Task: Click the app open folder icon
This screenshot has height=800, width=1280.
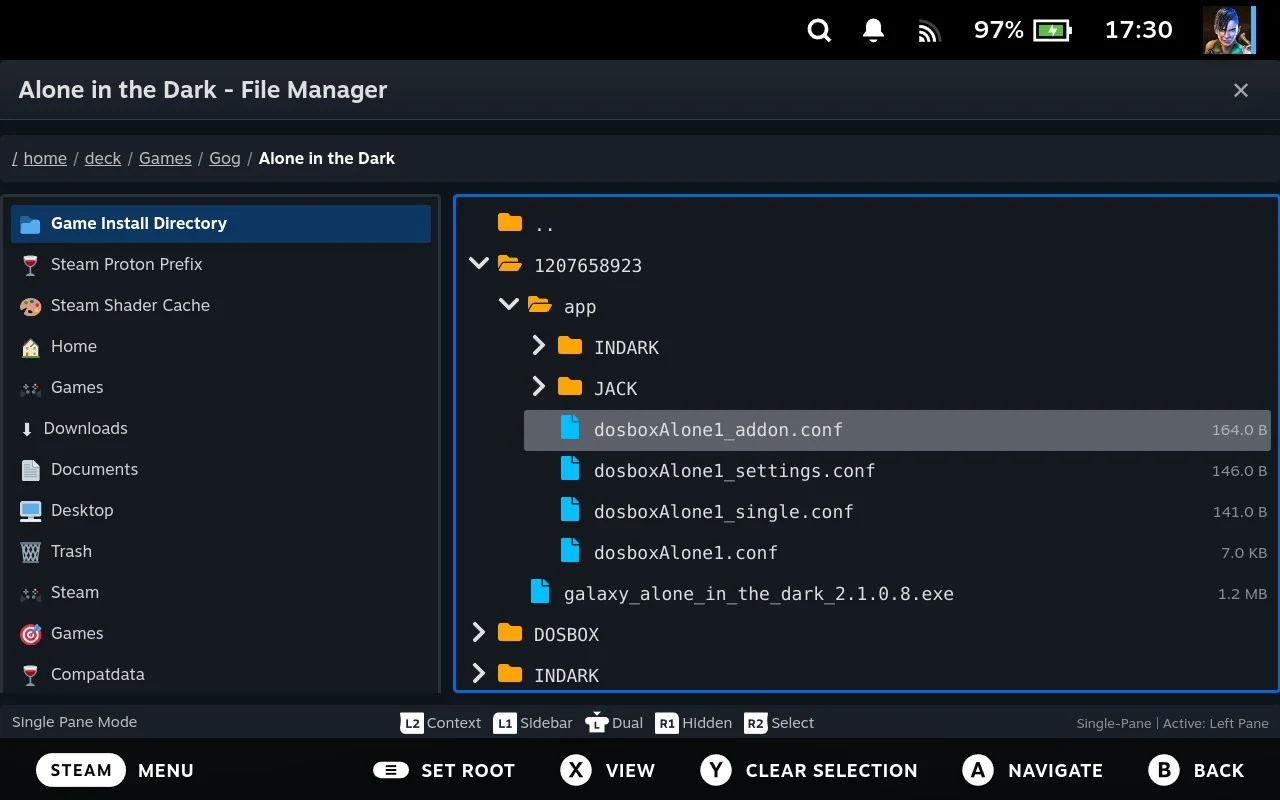Action: click(540, 305)
